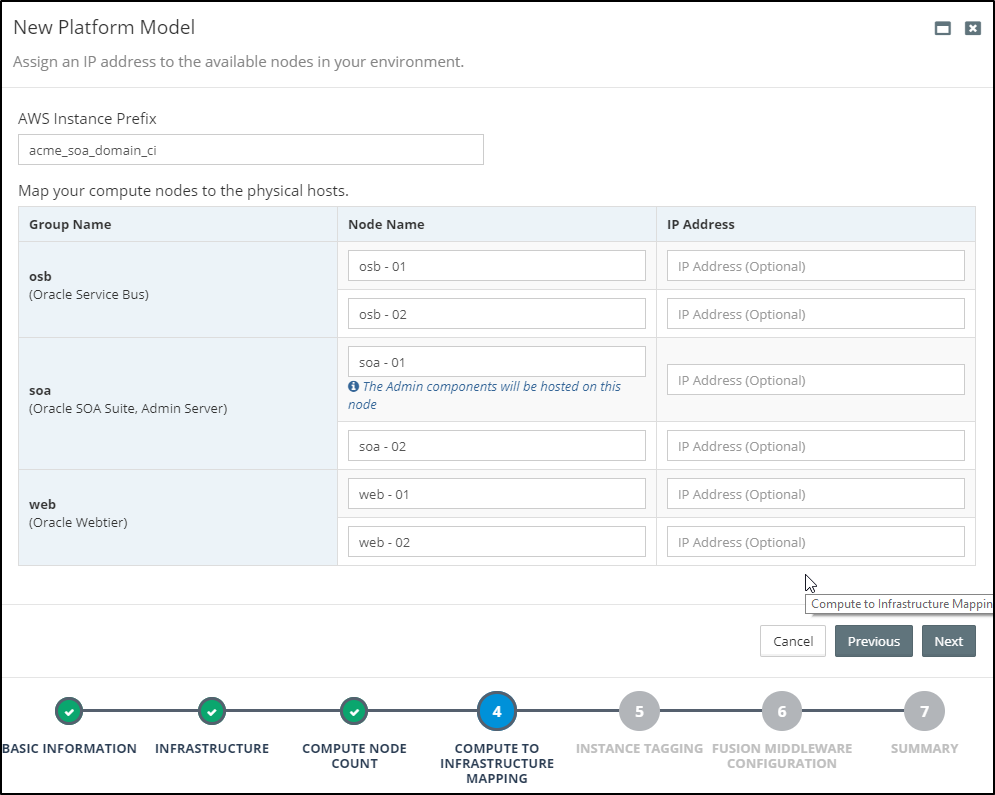Screen dimensions: 995x795
Task: Click the blue step 4 circle
Action: click(497, 711)
